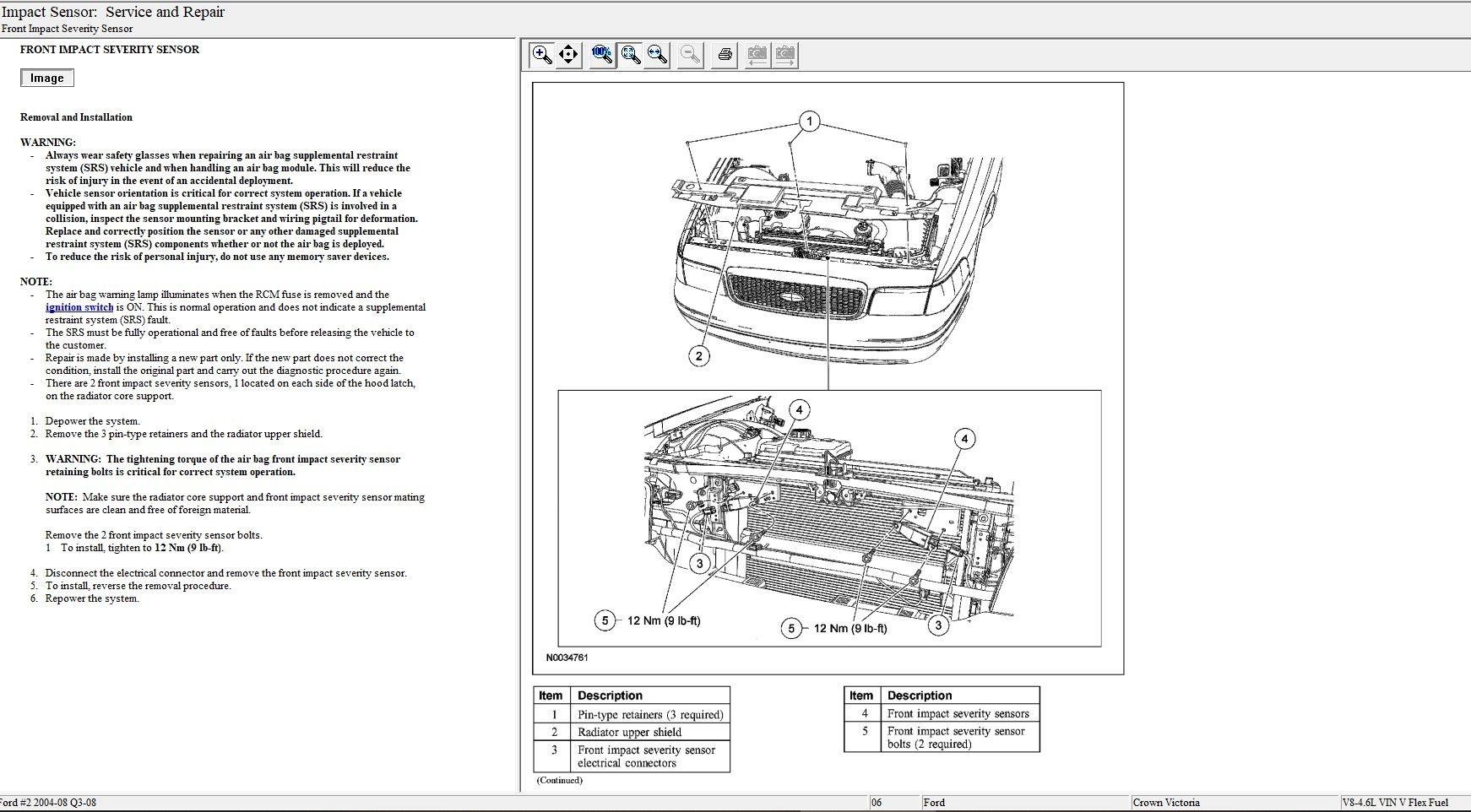The width and height of the screenshot is (1471, 812).
Task: Click the N0034761 diagram reference number
Action: (567, 658)
